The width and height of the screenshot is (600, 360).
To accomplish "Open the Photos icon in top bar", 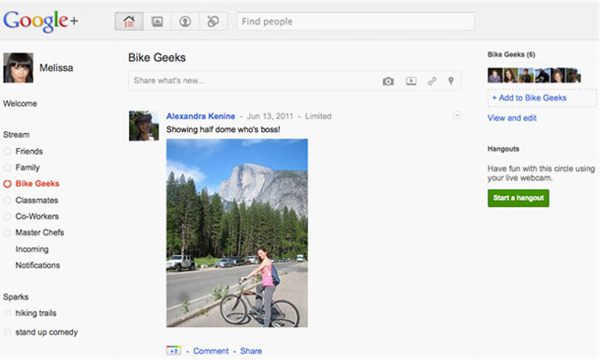I will tap(157, 21).
